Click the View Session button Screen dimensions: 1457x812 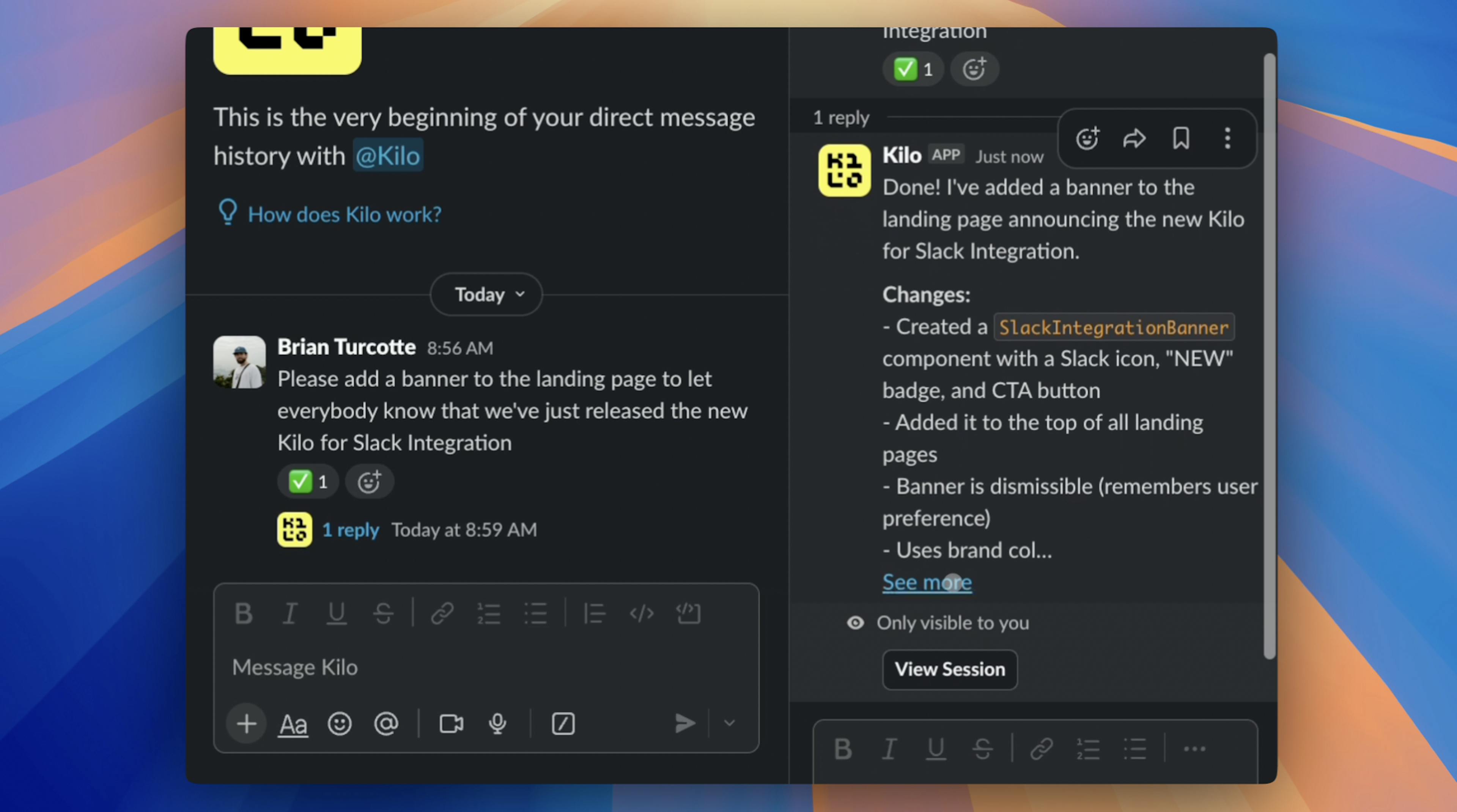click(949, 669)
